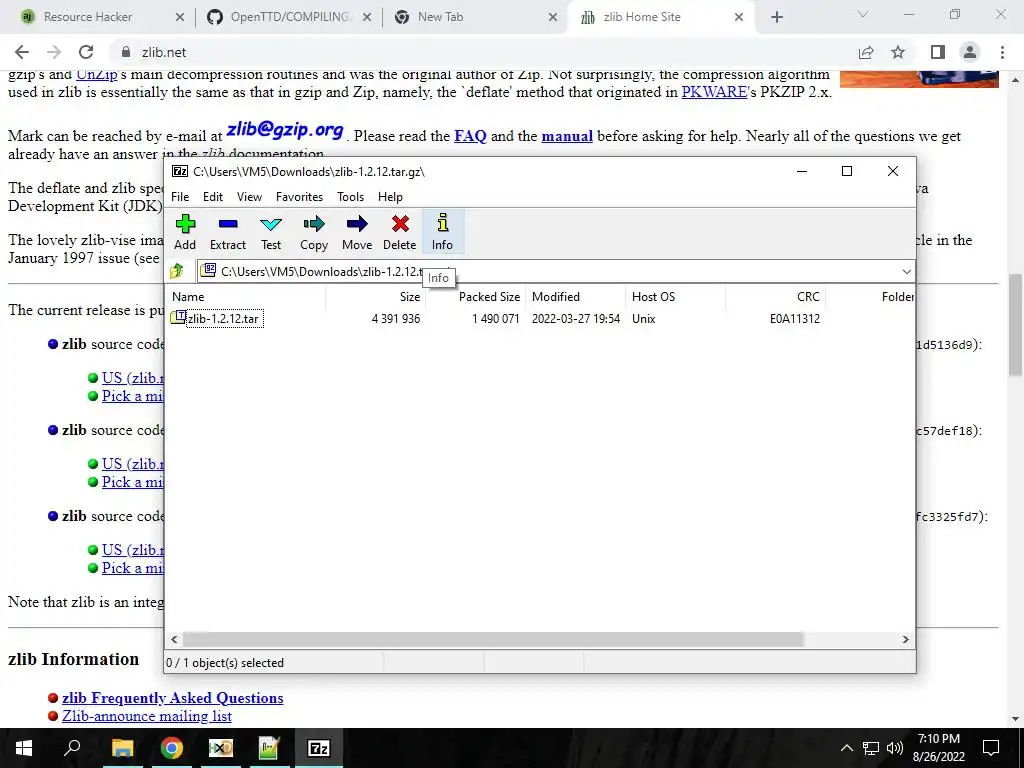Open the Tools menu in 7-Zip
The height and width of the screenshot is (768, 1024).
point(351,197)
